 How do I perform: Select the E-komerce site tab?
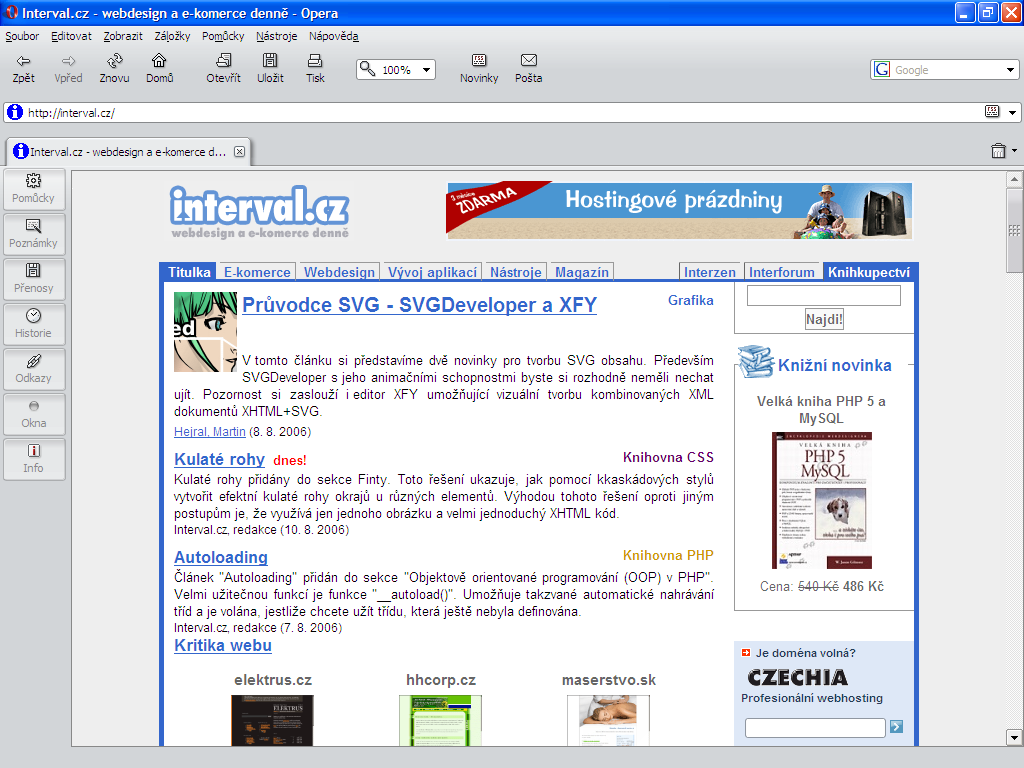257,272
